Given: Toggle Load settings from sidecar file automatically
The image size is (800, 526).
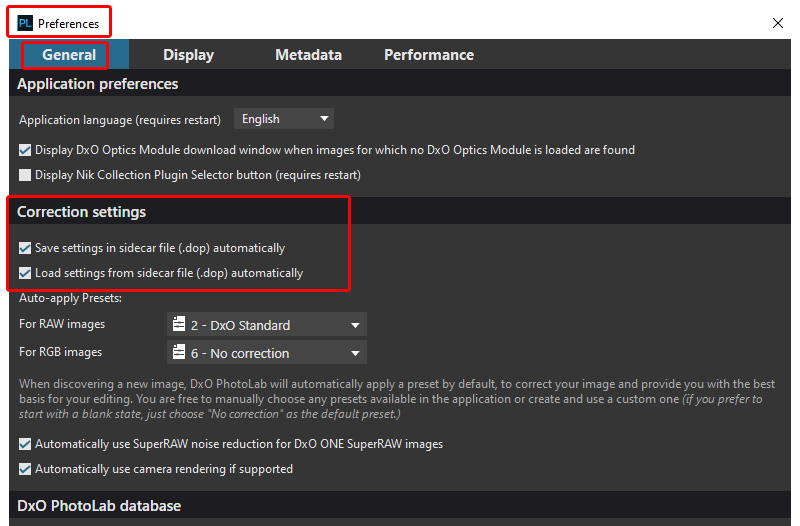Looking at the screenshot, I should (25, 273).
